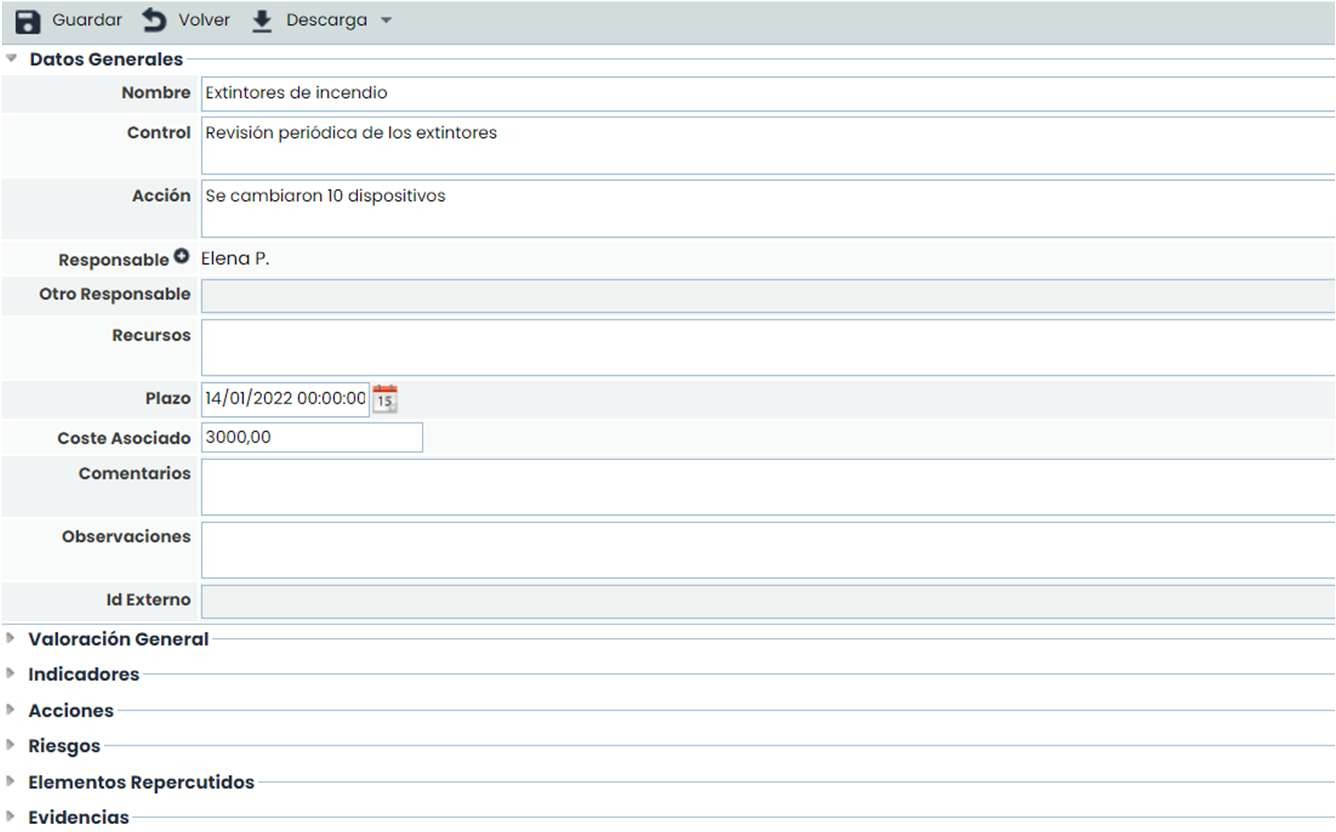Expand the Valoración General section
1336x832 pixels.
pos(12,638)
